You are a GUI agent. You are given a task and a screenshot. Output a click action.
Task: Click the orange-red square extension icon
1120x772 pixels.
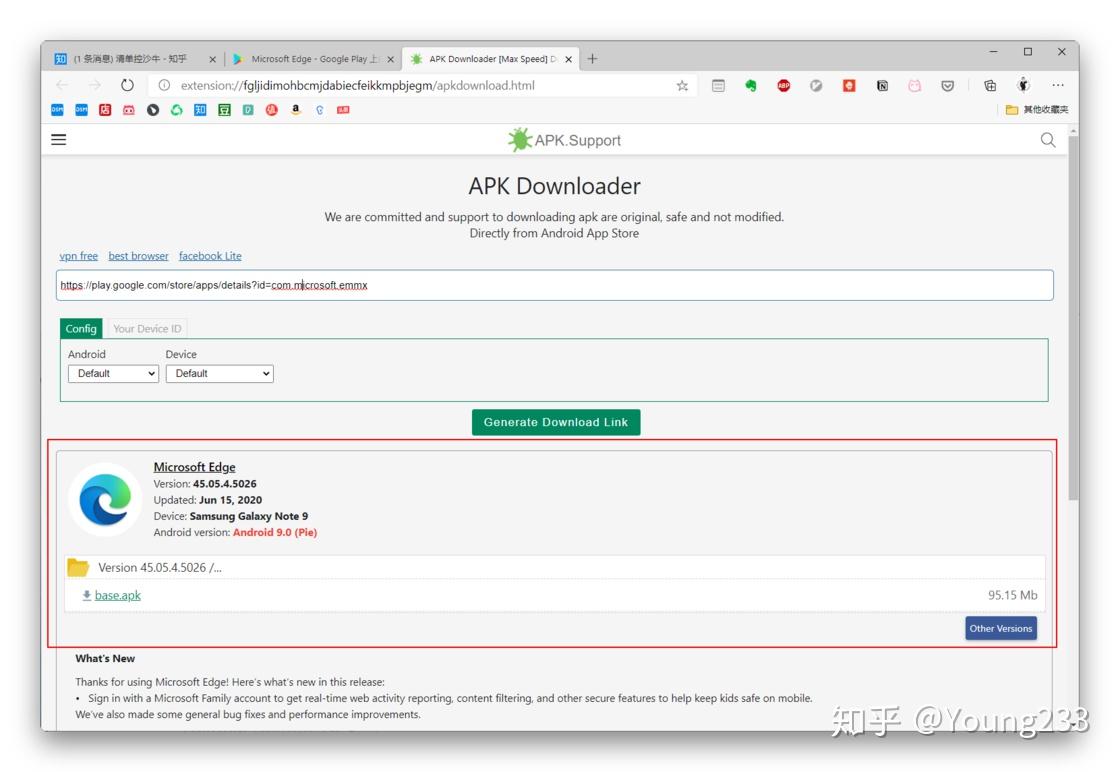[849, 86]
